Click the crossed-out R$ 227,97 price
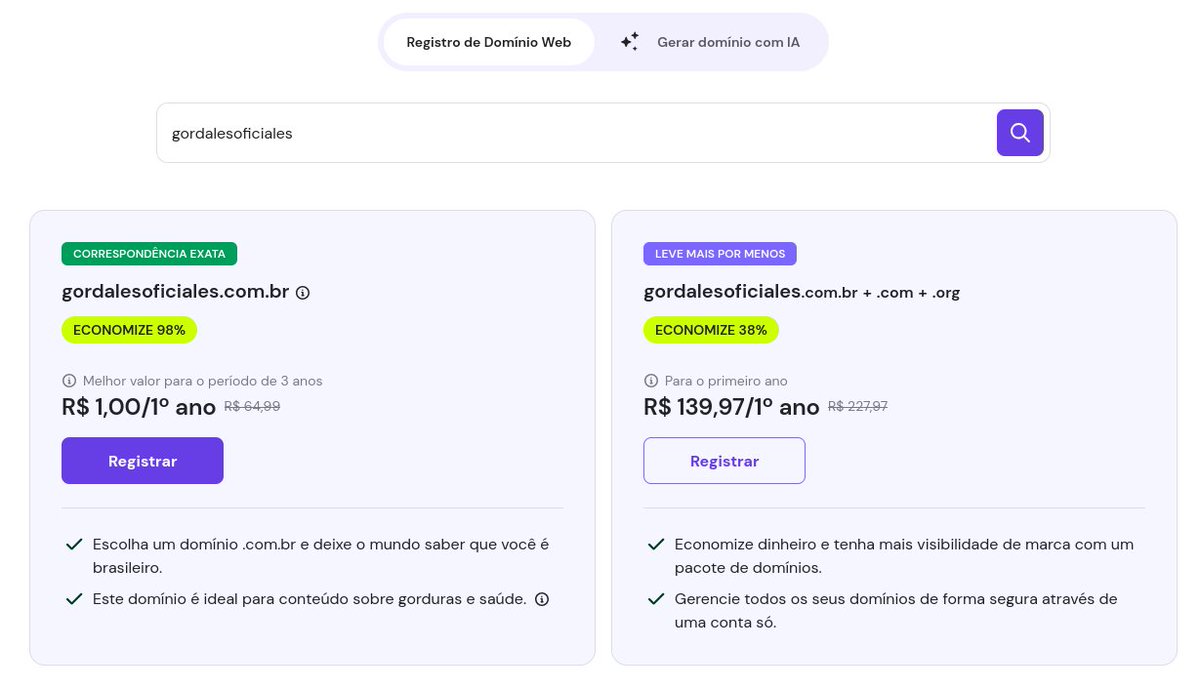This screenshot has width=1200, height=689. point(858,407)
